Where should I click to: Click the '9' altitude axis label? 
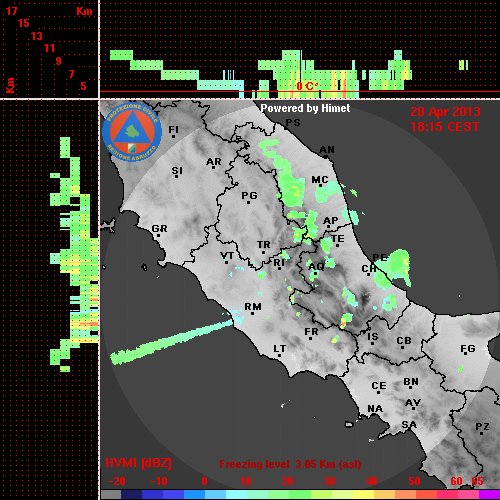[59, 61]
